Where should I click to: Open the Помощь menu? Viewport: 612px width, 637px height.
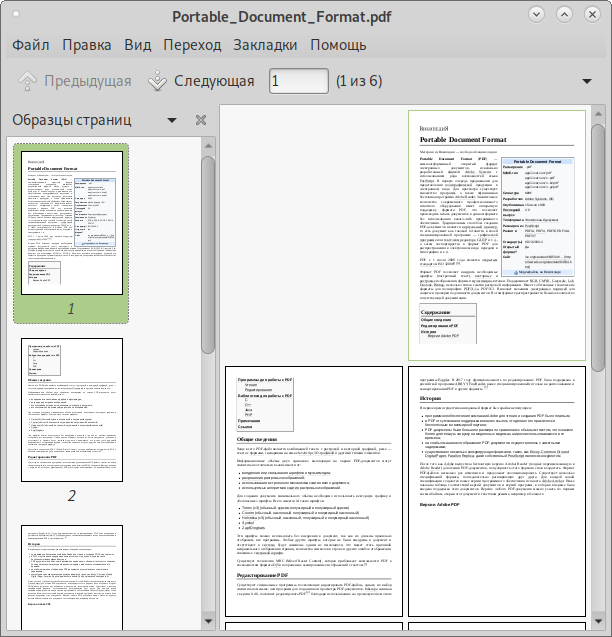tap(338, 45)
